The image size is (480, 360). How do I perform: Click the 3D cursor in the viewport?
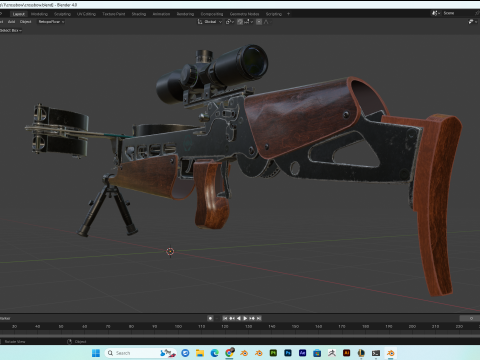[x=170, y=251]
